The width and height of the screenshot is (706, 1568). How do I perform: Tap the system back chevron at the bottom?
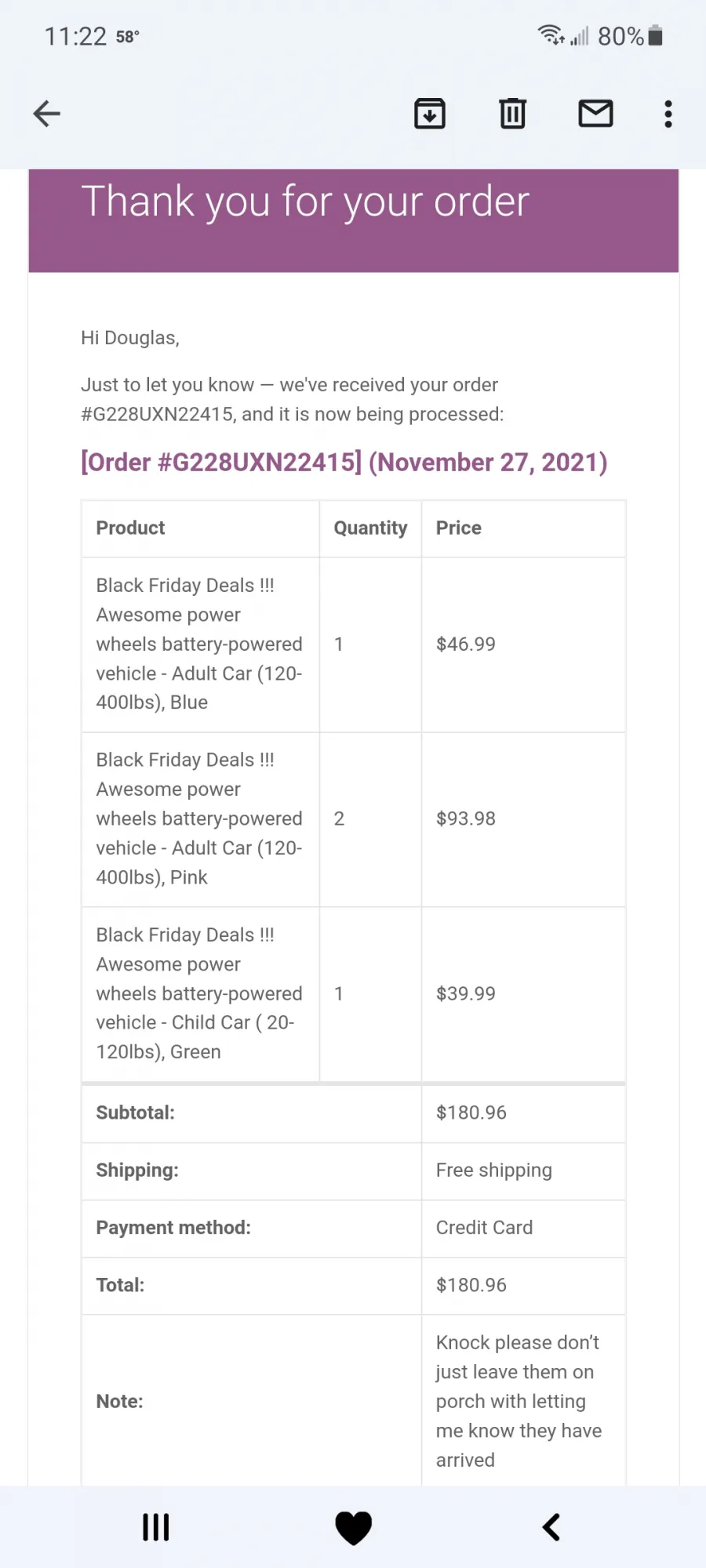coord(551,1527)
